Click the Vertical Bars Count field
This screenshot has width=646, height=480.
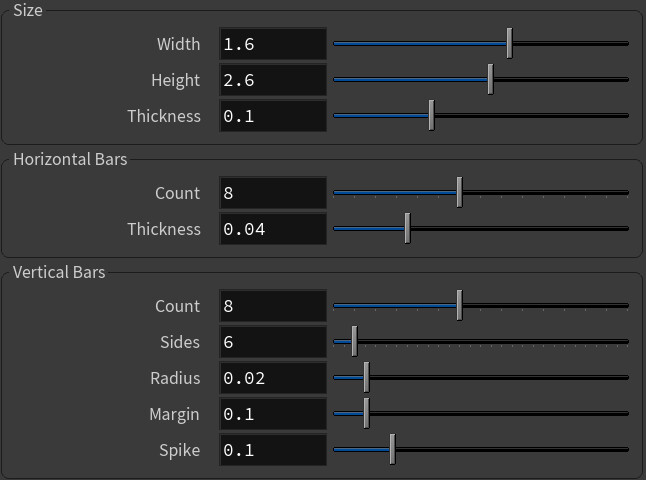point(273,306)
